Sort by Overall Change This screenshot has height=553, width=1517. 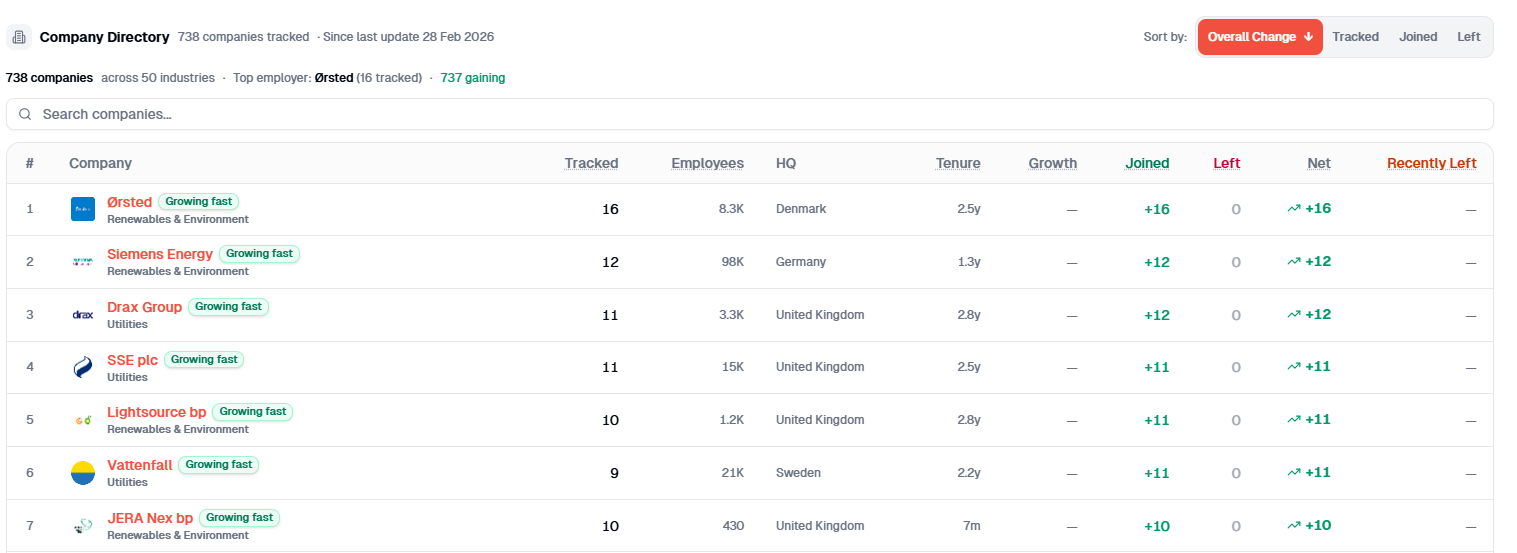[1260, 37]
